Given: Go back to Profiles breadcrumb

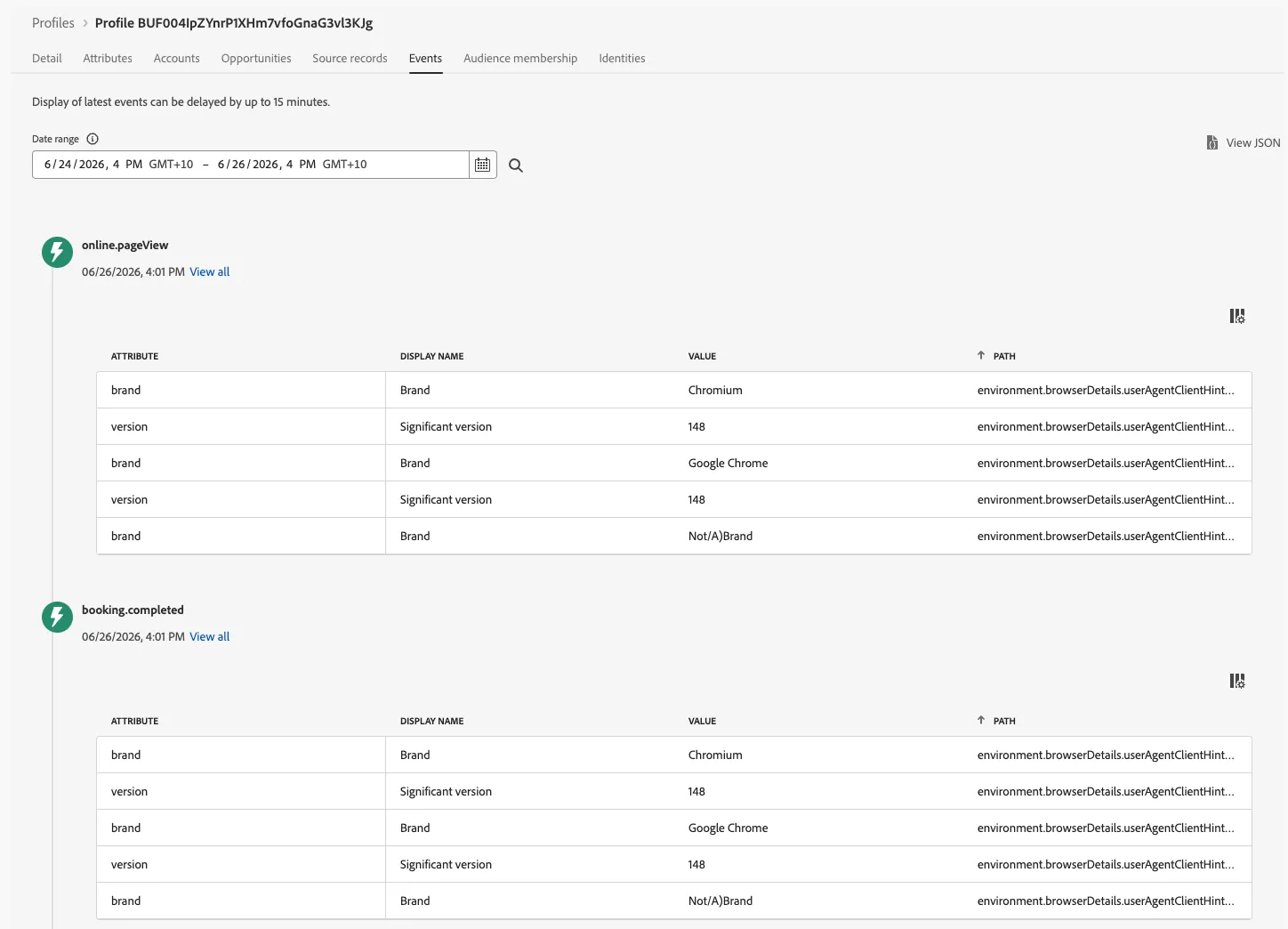Looking at the screenshot, I should pyautogui.click(x=53, y=23).
